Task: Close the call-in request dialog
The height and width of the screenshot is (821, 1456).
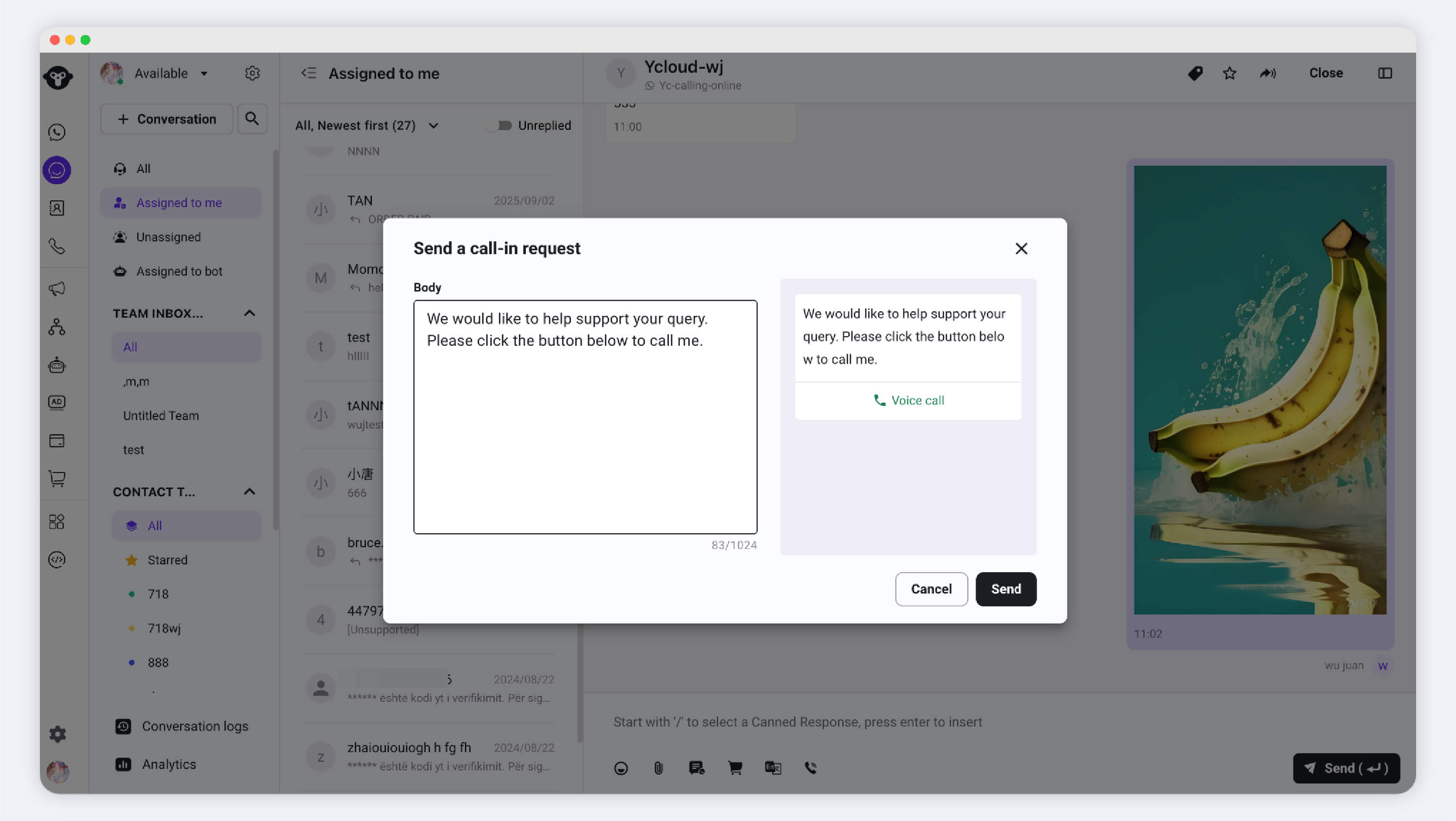Action: point(1021,249)
